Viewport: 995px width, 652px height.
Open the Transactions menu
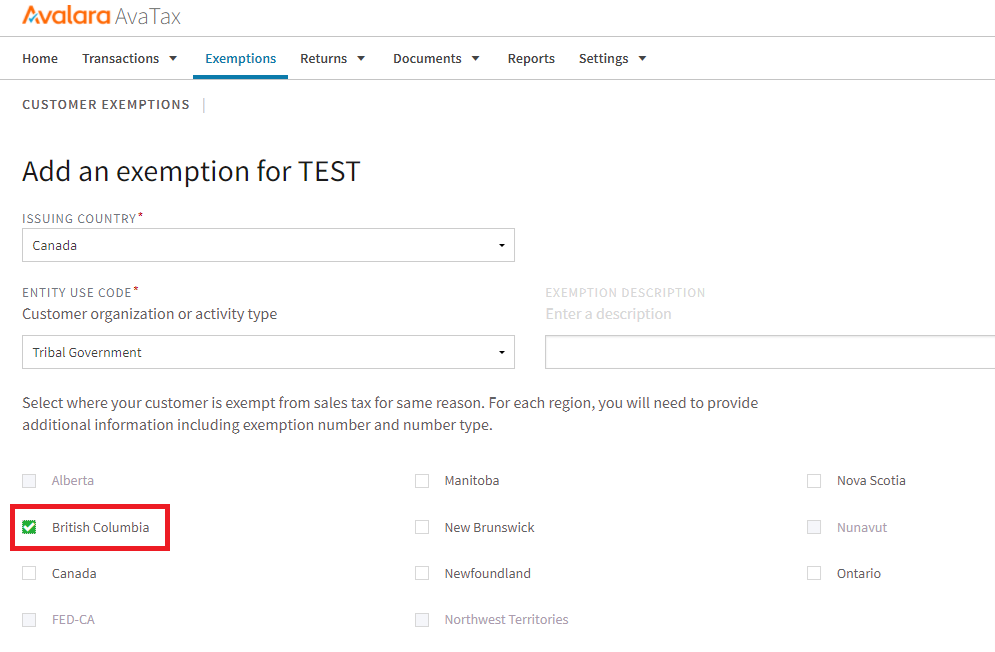click(129, 59)
